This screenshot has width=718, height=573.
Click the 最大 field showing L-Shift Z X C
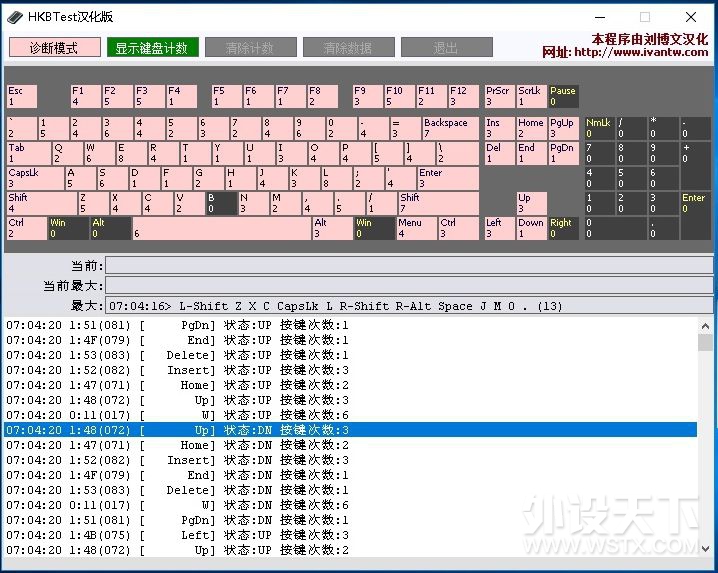click(409, 306)
